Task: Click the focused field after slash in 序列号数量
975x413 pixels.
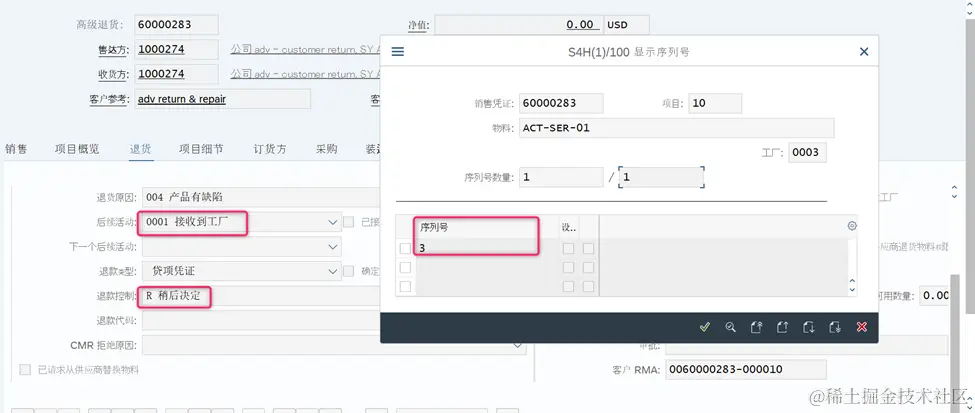Action: coord(662,177)
